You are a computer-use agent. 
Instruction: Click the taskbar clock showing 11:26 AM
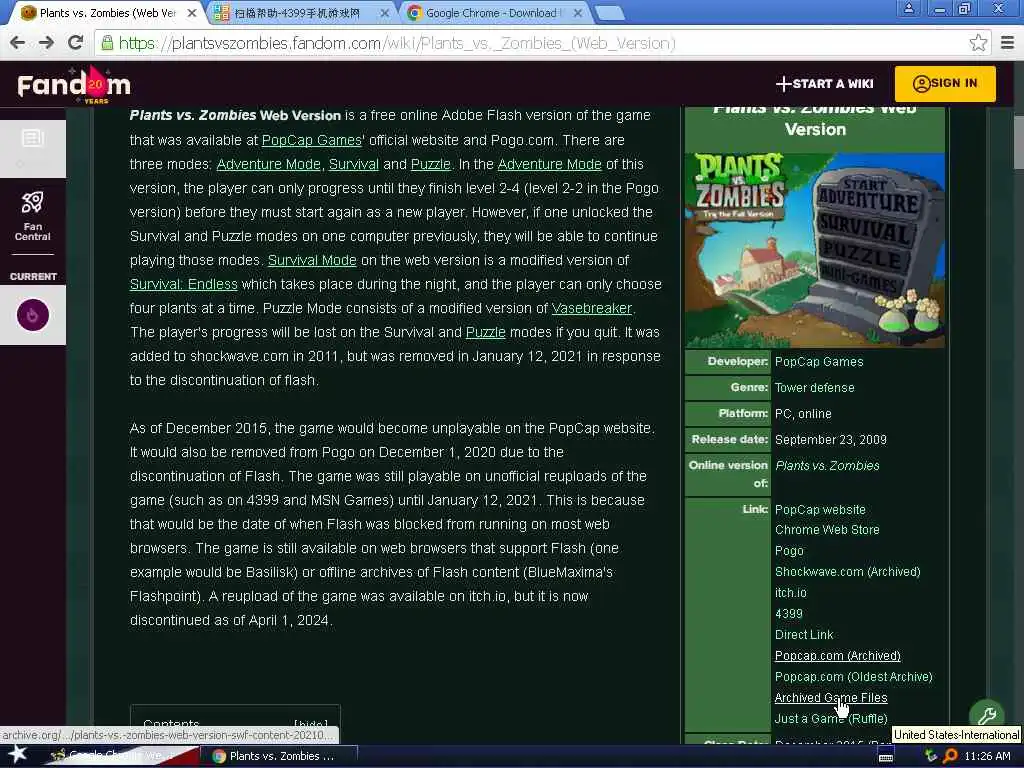(987, 756)
